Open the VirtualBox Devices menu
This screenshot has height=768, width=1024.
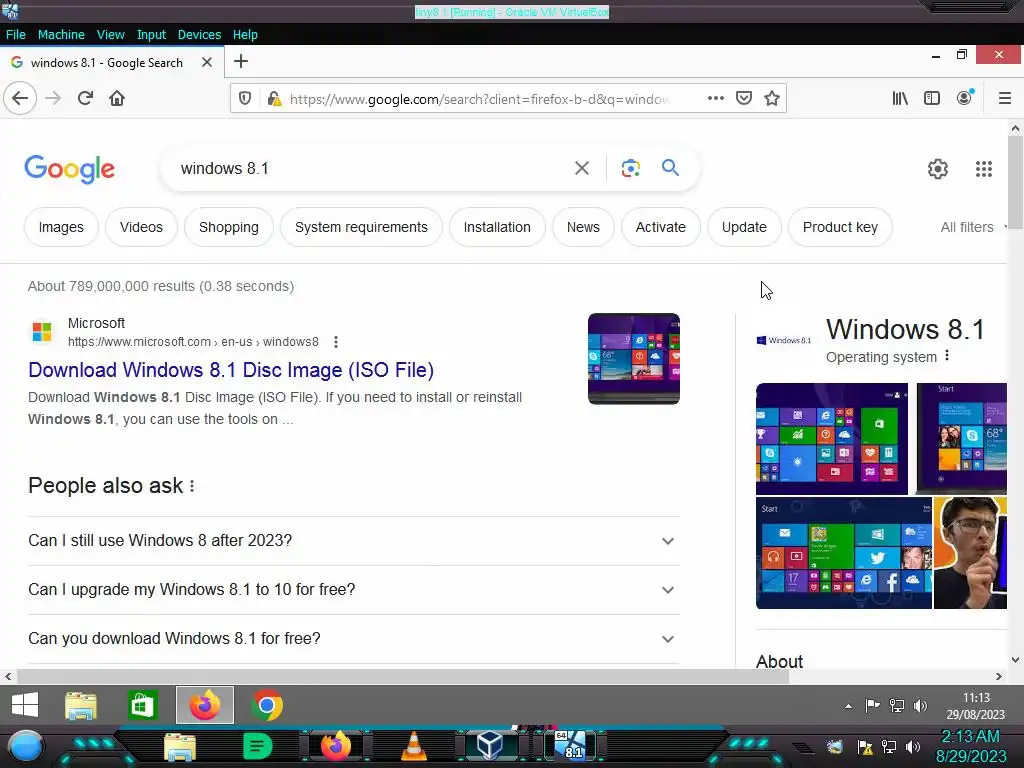(199, 35)
